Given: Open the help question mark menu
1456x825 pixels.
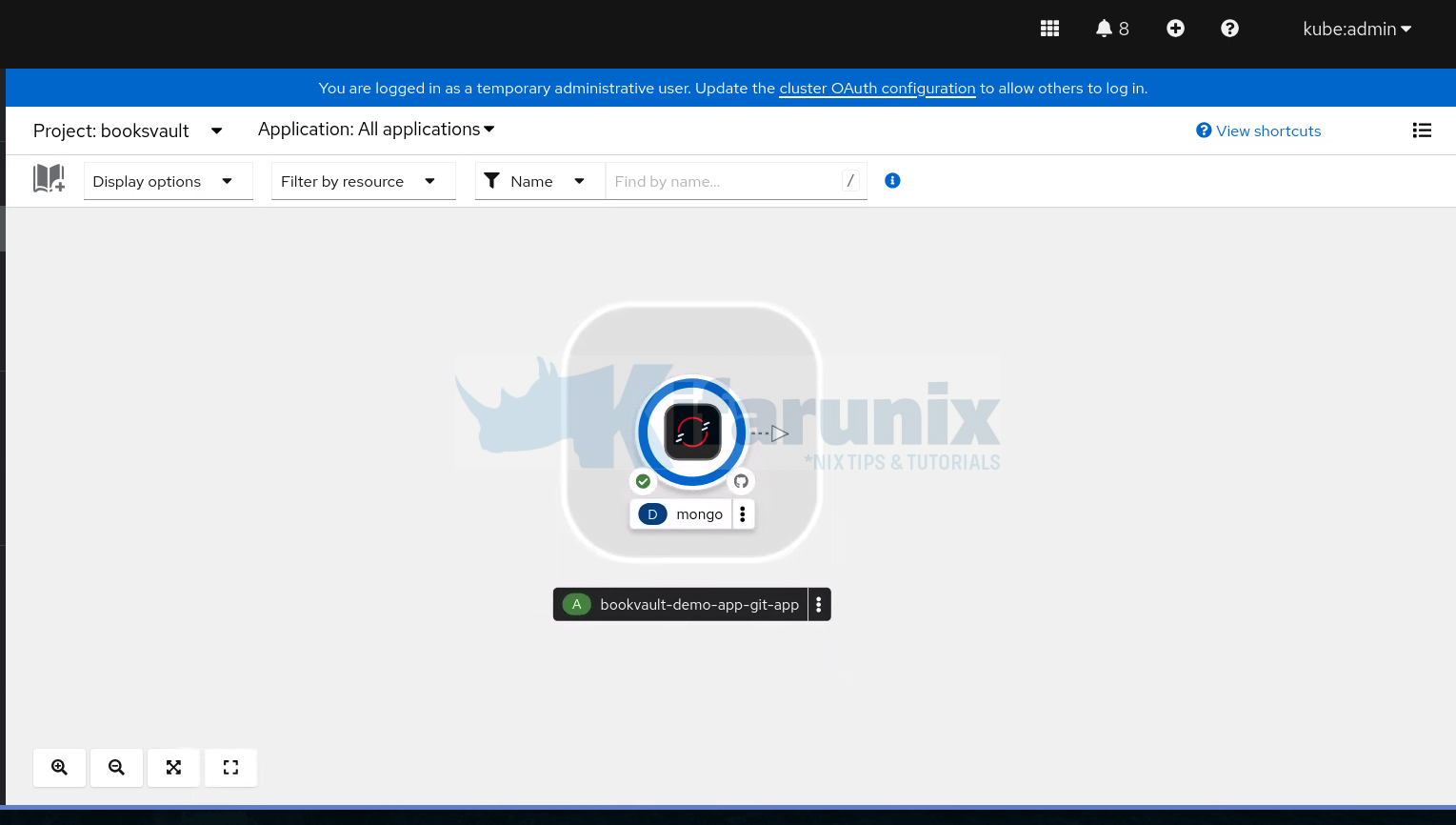Looking at the screenshot, I should coord(1229,29).
